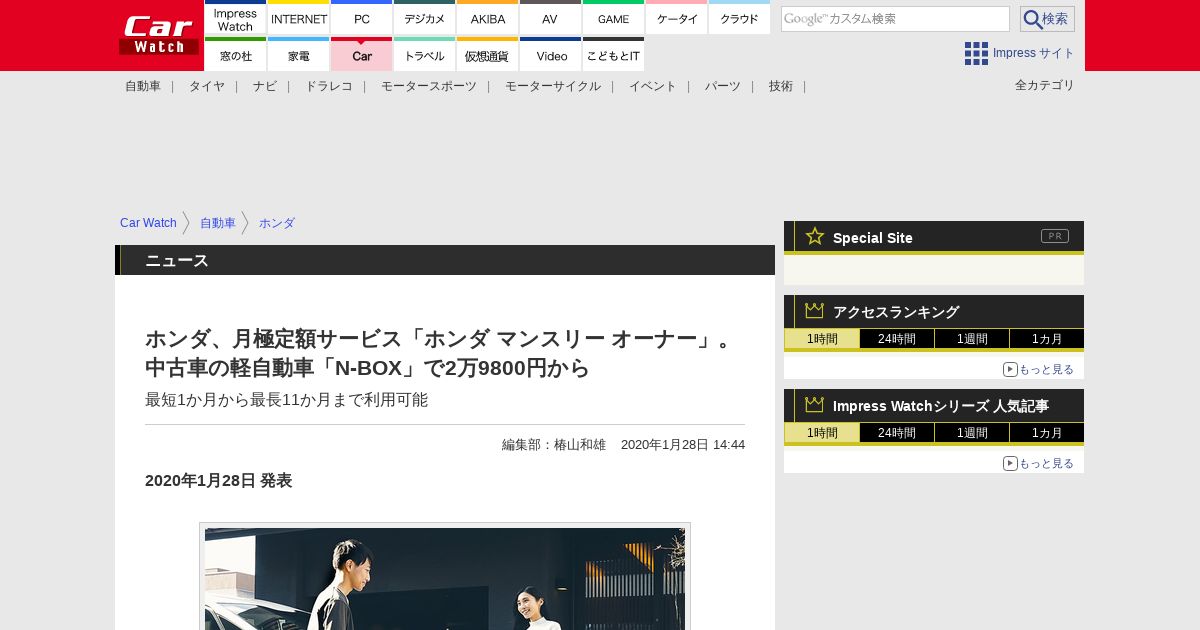Viewport: 1200px width, 630px height.
Task: Select 24時間 tab in アクセスランキング
Action: [x=897, y=339]
